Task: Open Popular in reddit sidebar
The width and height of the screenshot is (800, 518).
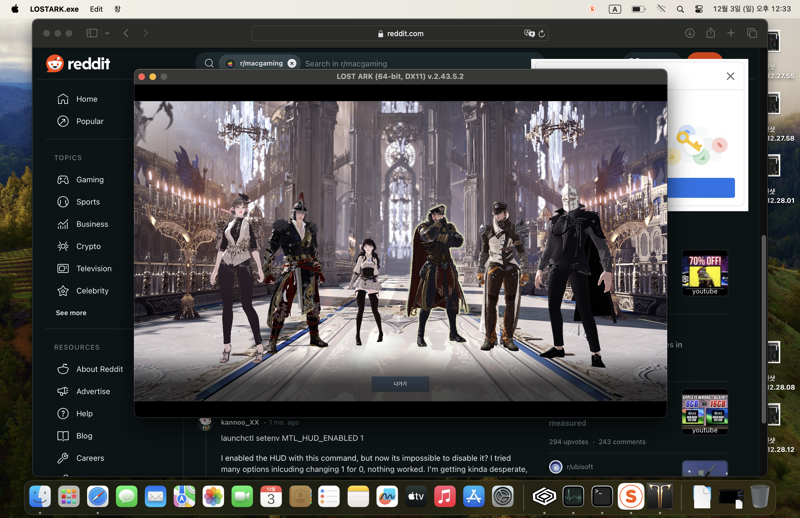Action: (x=89, y=121)
